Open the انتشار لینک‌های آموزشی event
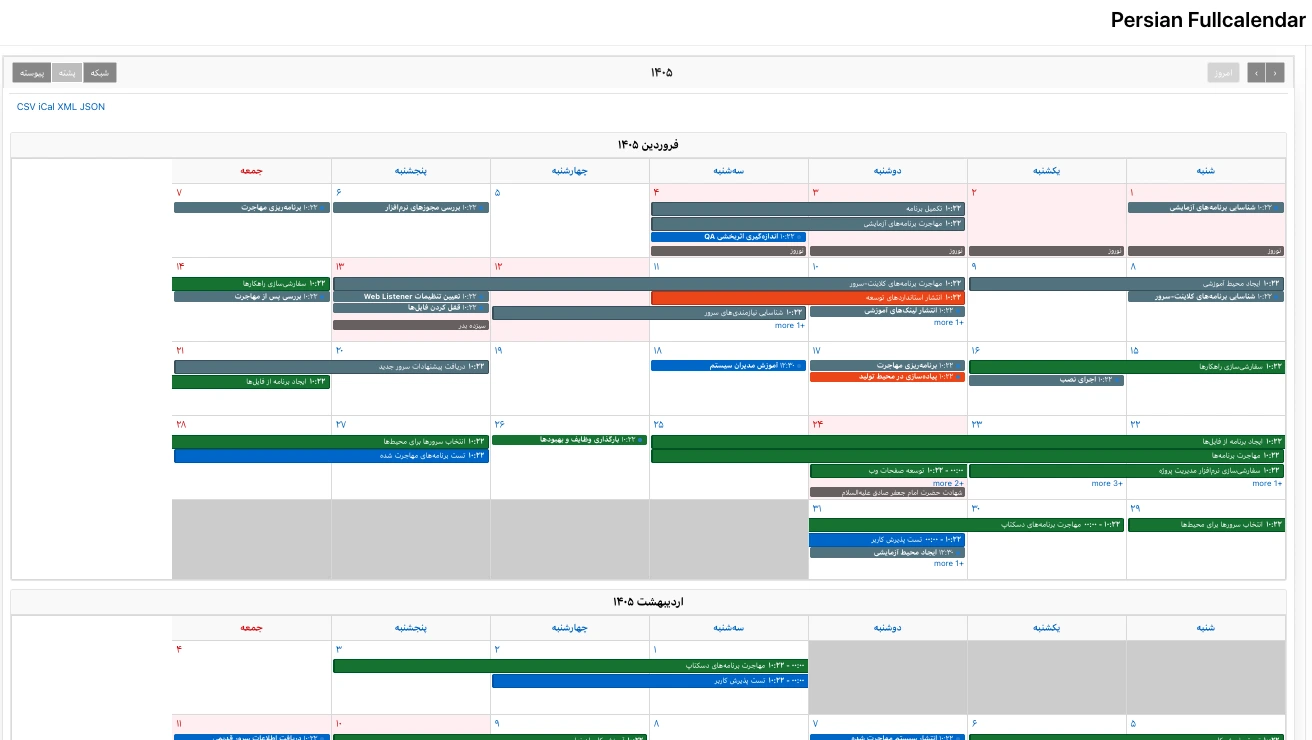Image resolution: width=1312 pixels, height=740 pixels. tap(887, 311)
